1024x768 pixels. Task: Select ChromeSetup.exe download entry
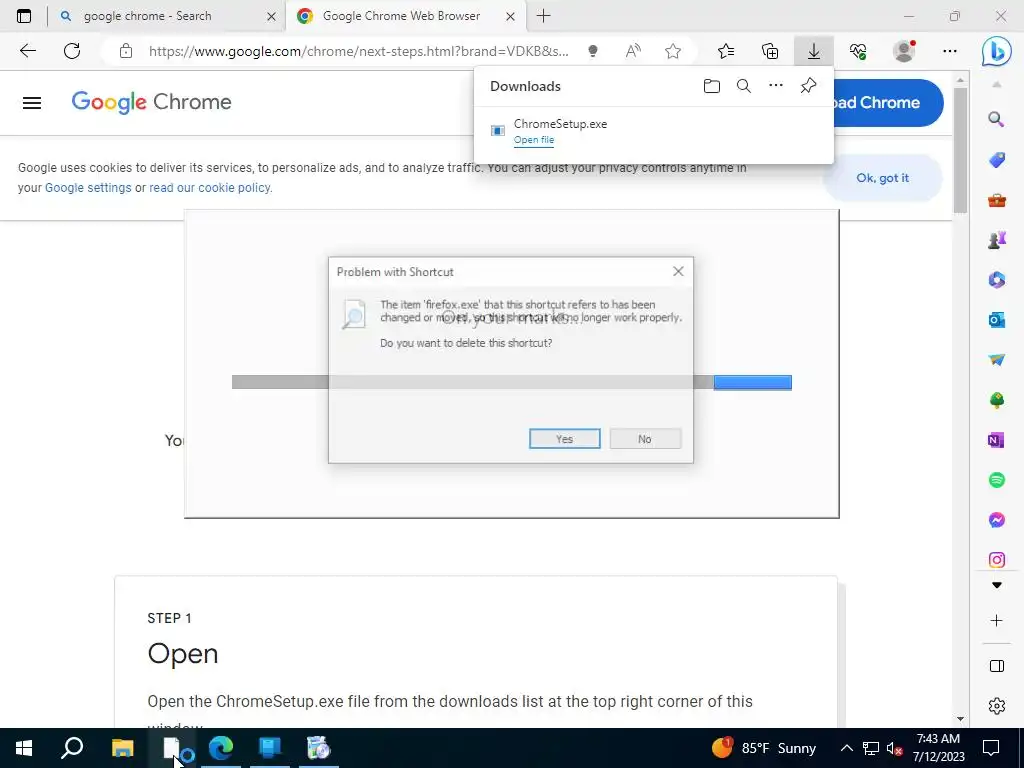(654, 131)
